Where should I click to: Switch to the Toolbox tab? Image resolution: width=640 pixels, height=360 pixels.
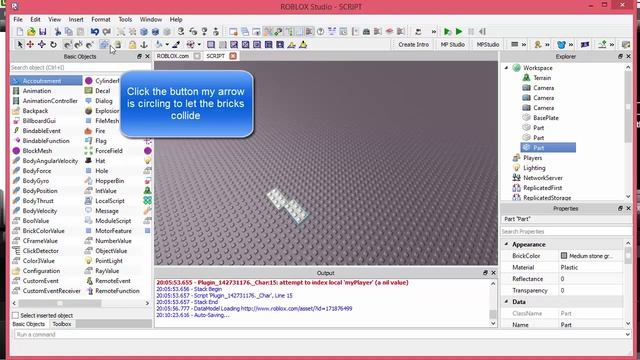(62, 324)
